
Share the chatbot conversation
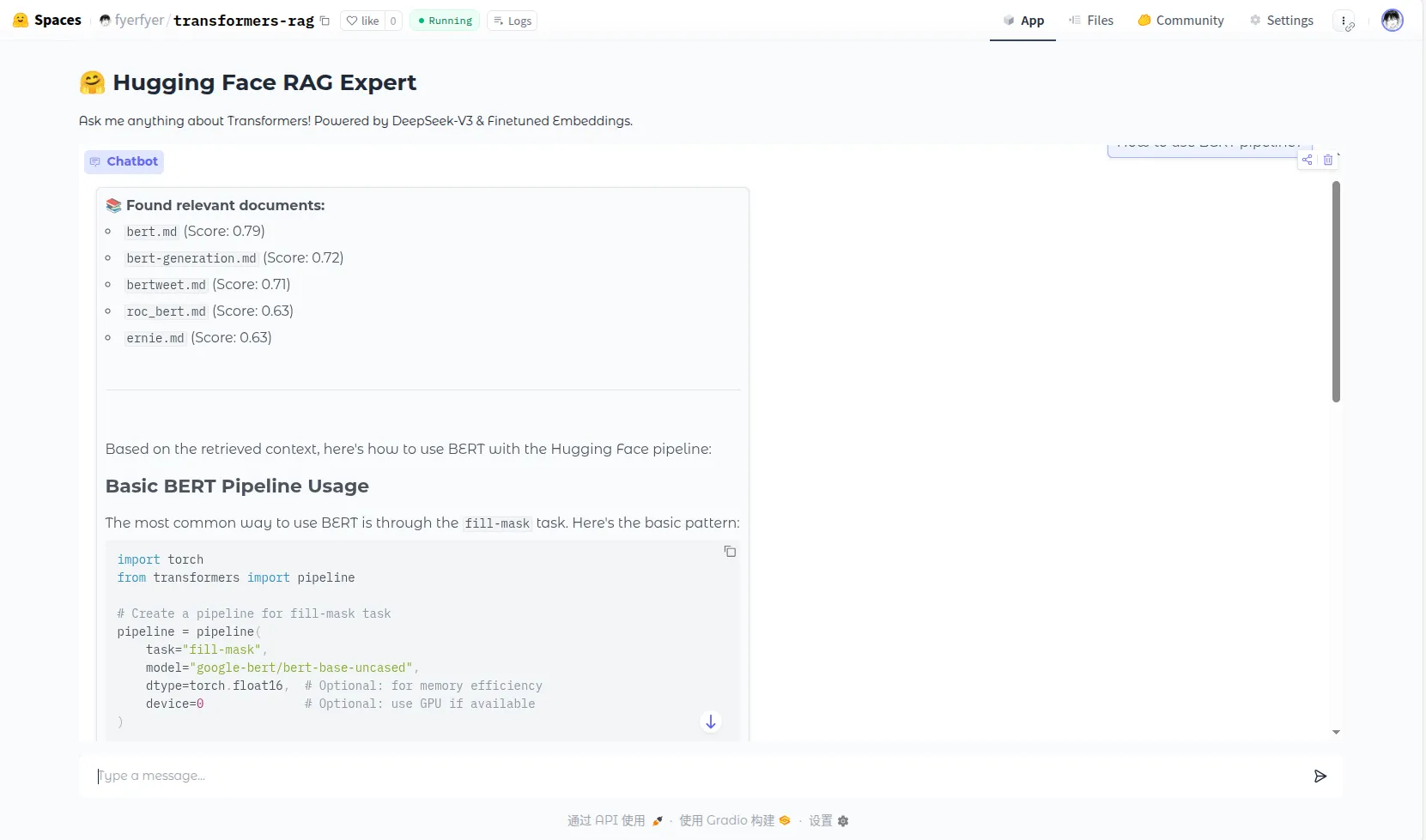point(1307,160)
